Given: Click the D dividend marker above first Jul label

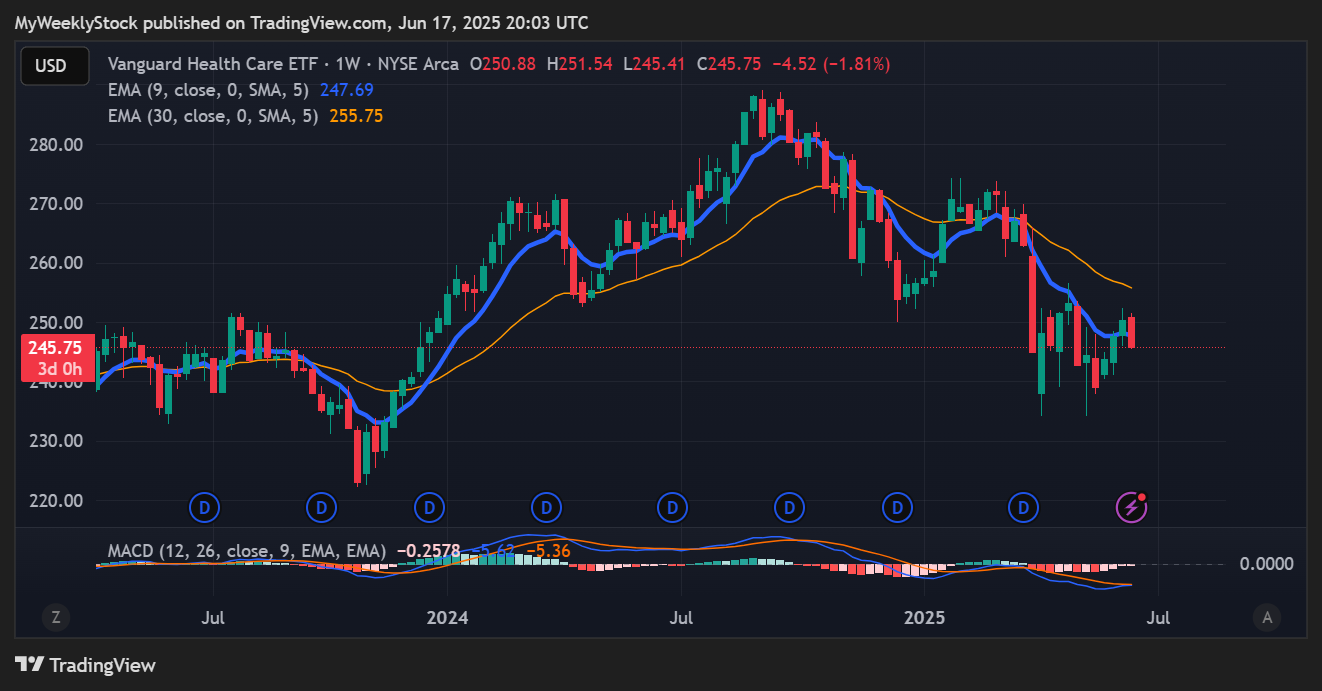Looking at the screenshot, I should pos(205,508).
